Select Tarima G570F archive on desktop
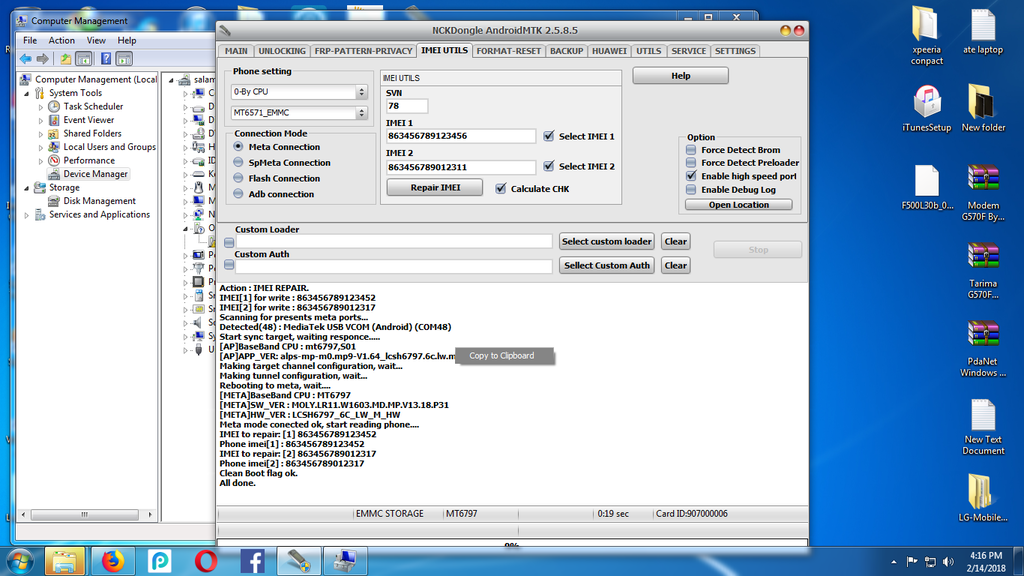The height and width of the screenshot is (576, 1024). tap(982, 271)
